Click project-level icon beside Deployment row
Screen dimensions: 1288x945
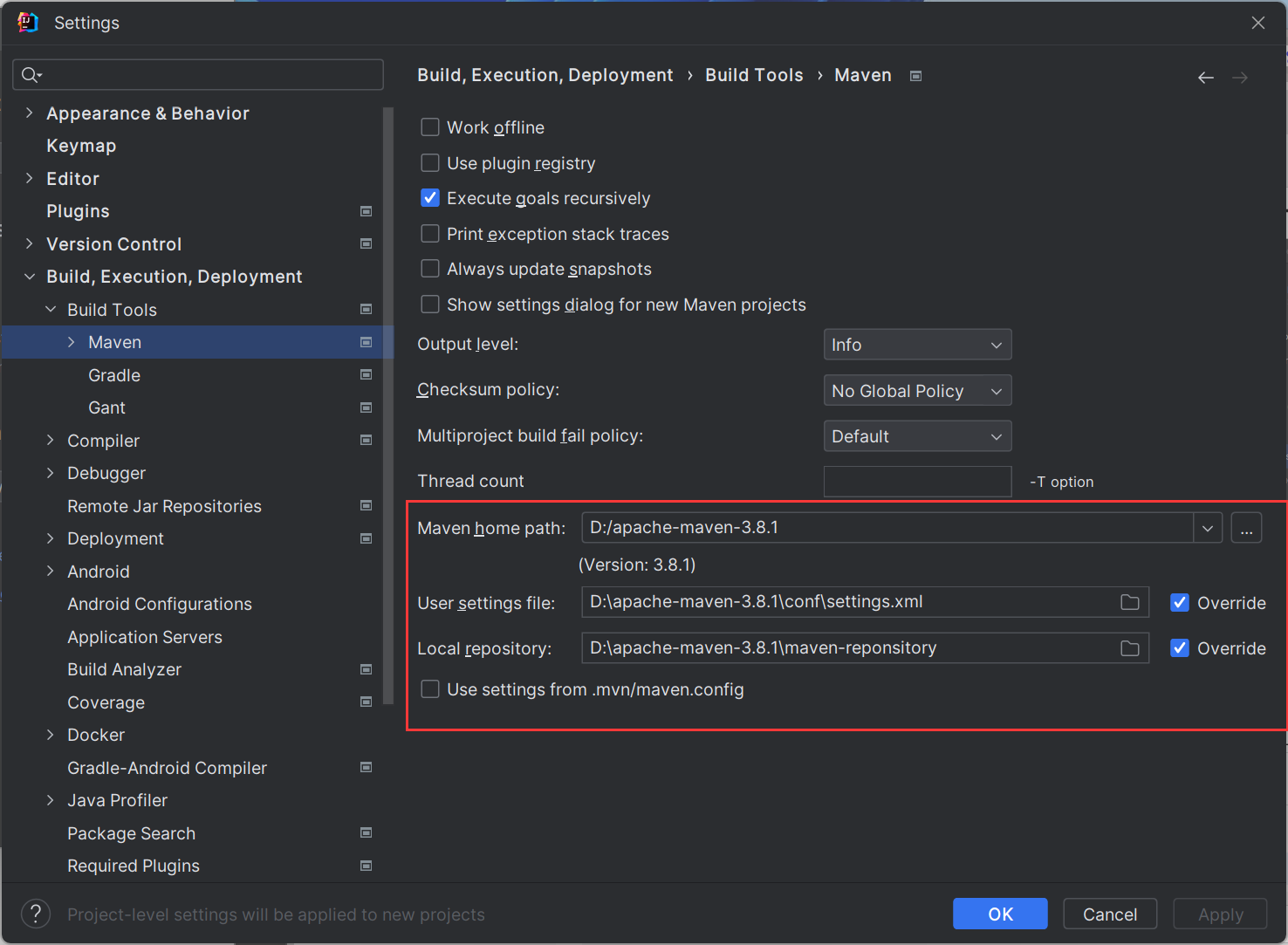click(367, 538)
